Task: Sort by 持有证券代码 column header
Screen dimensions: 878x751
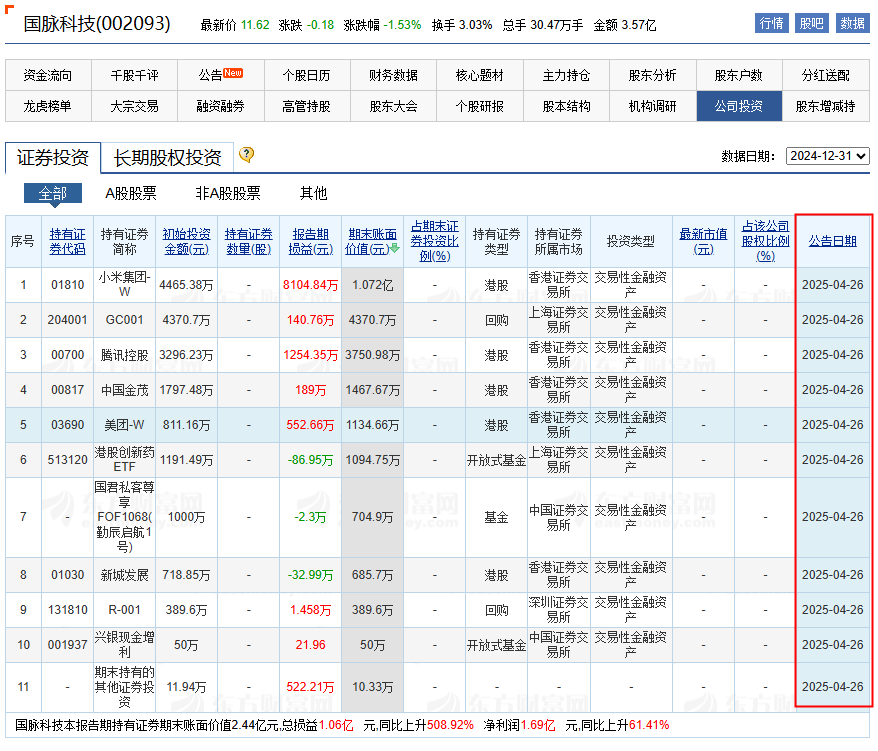Action: point(68,242)
